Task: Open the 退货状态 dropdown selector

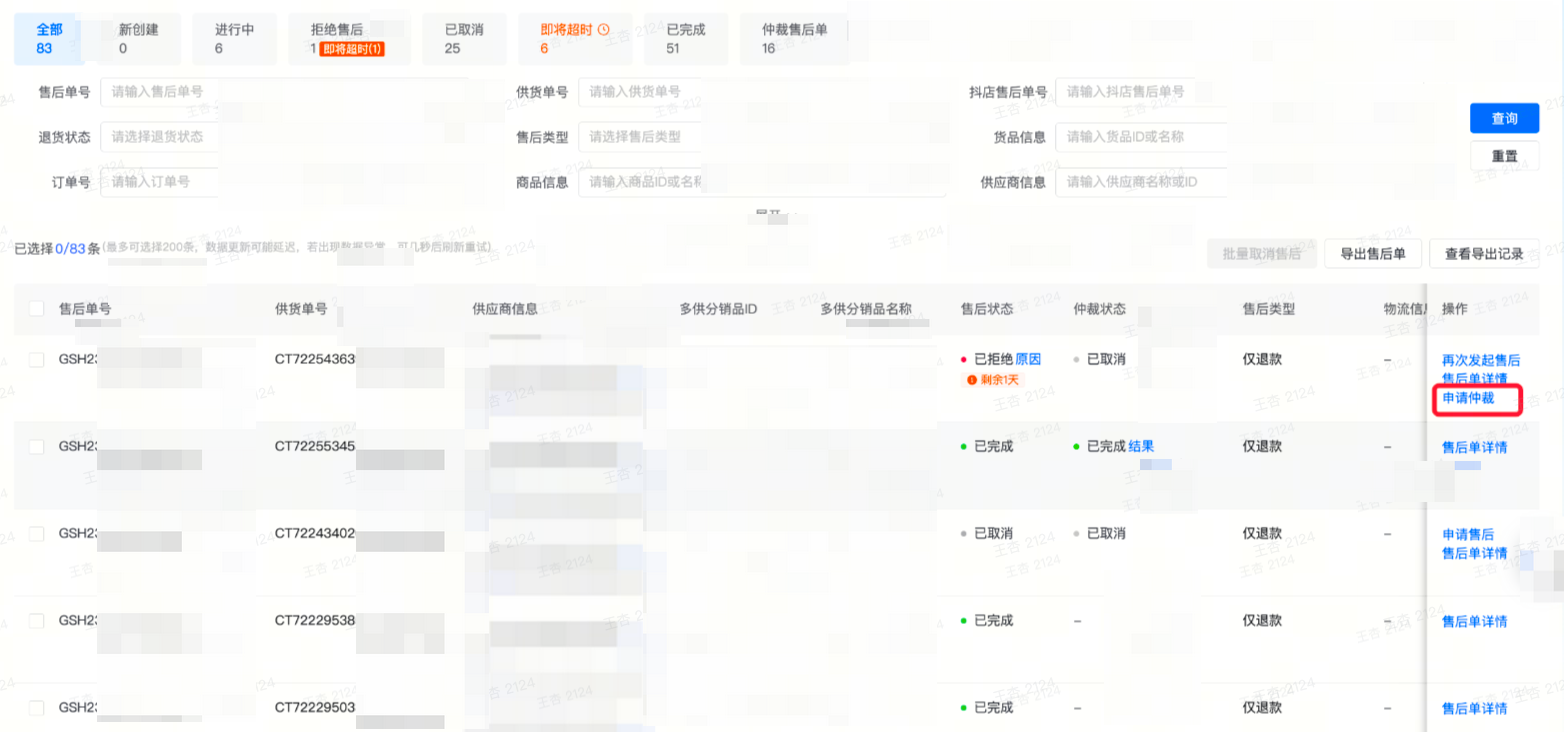Action: click(160, 137)
